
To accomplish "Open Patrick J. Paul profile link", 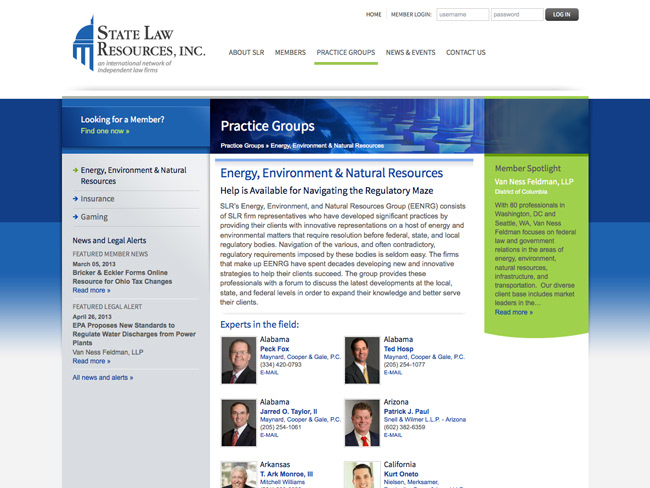I will (406, 412).
